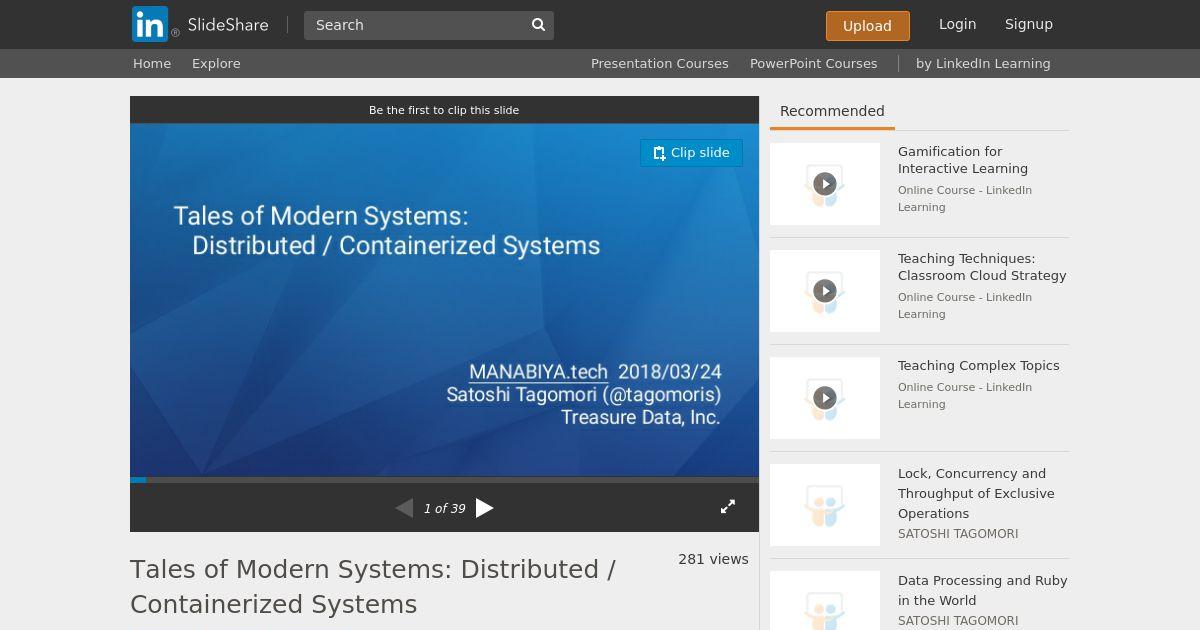Viewport: 1200px width, 630px height.
Task: Play Teaching Techniques Classroom Cloud Strategy thumbnail
Action: [x=825, y=291]
